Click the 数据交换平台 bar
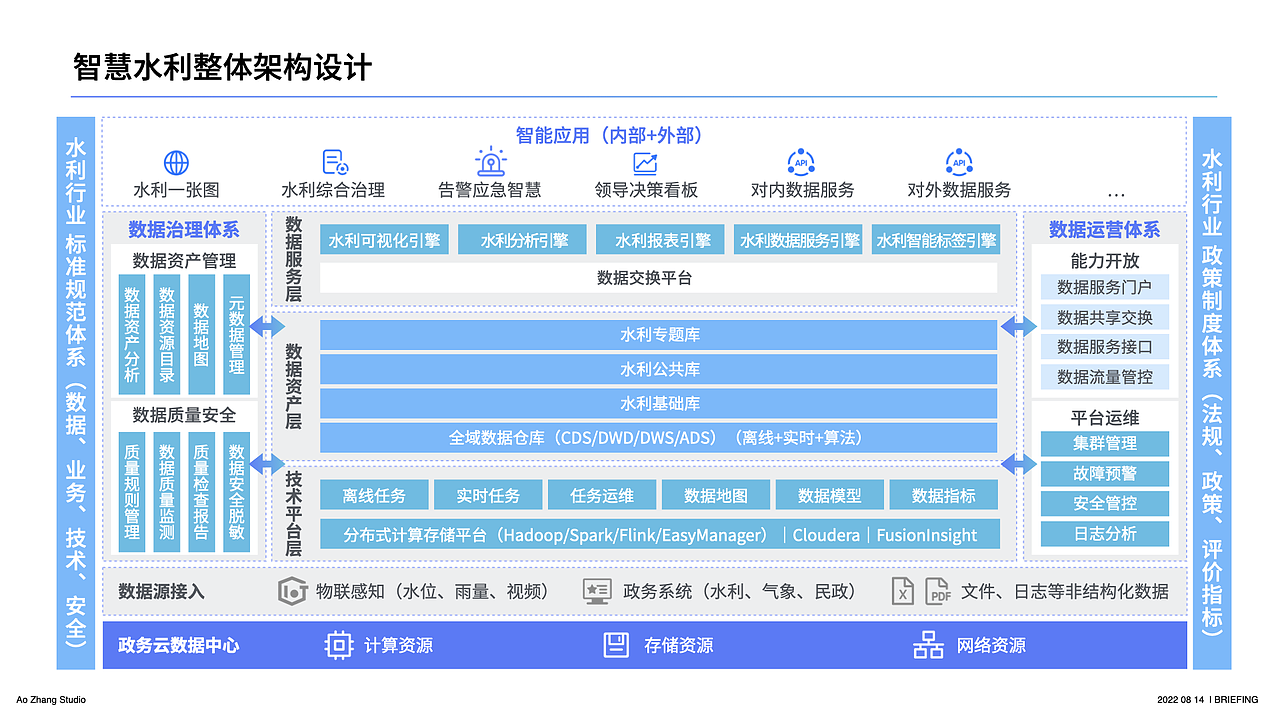Viewport: 1280px width, 720px height. coord(659,277)
